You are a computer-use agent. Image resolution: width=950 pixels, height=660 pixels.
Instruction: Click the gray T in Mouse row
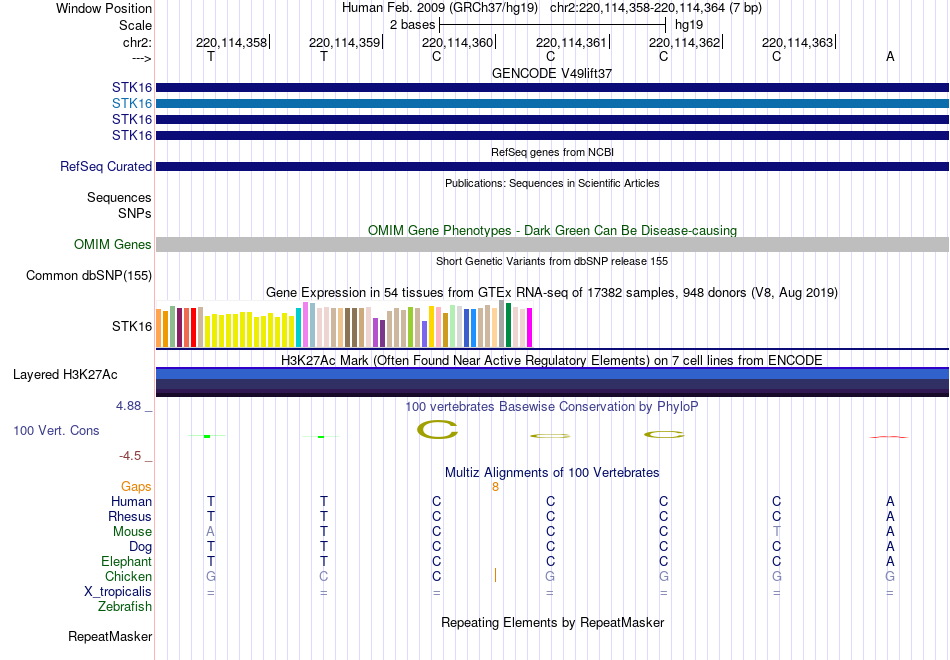click(777, 532)
